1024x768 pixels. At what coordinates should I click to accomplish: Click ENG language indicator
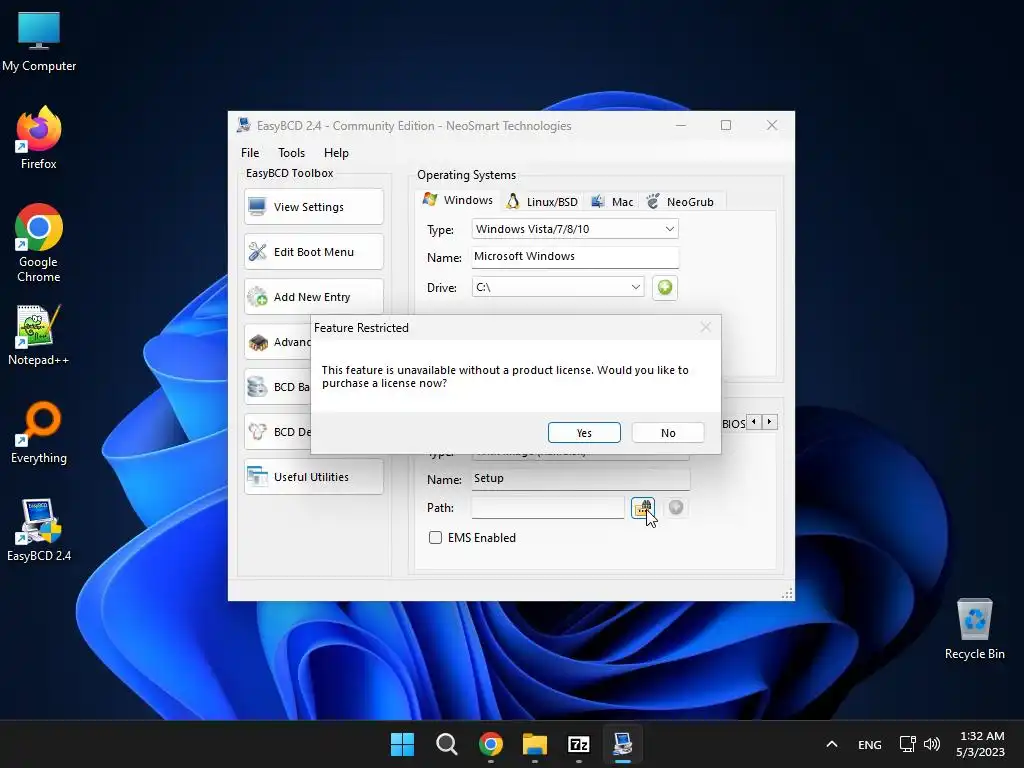point(869,744)
